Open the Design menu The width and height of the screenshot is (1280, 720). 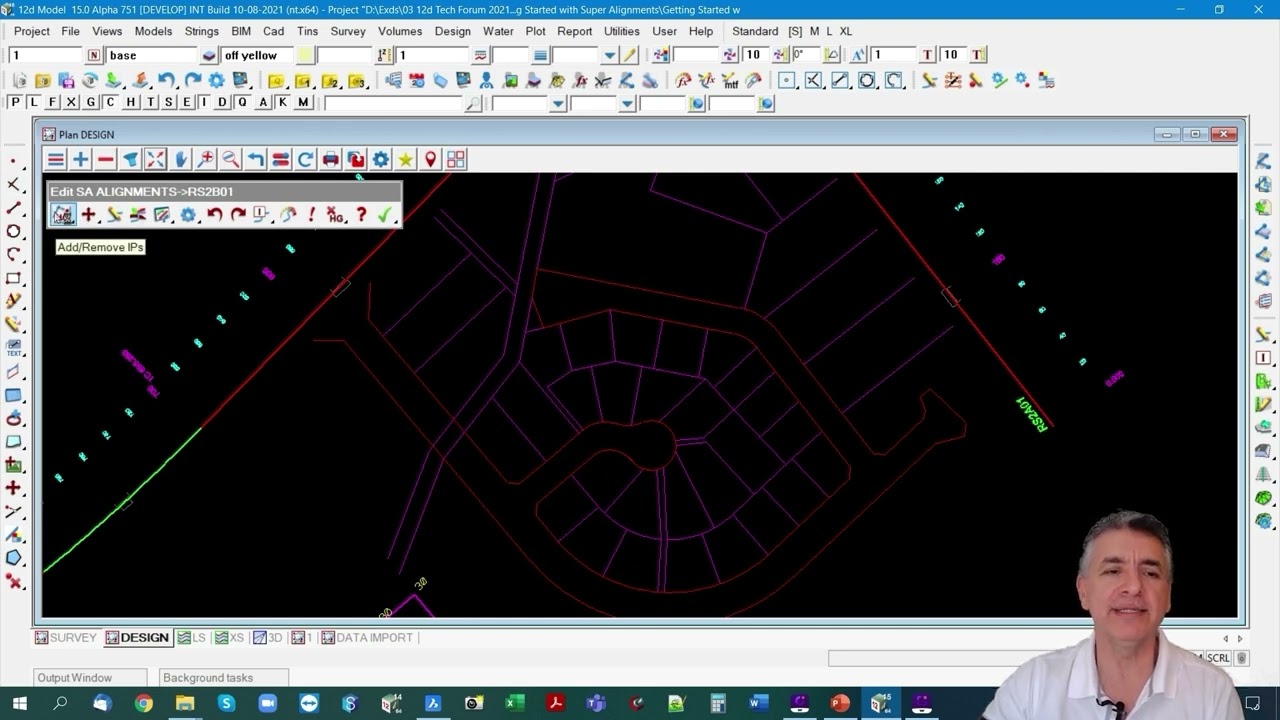[x=452, y=31]
